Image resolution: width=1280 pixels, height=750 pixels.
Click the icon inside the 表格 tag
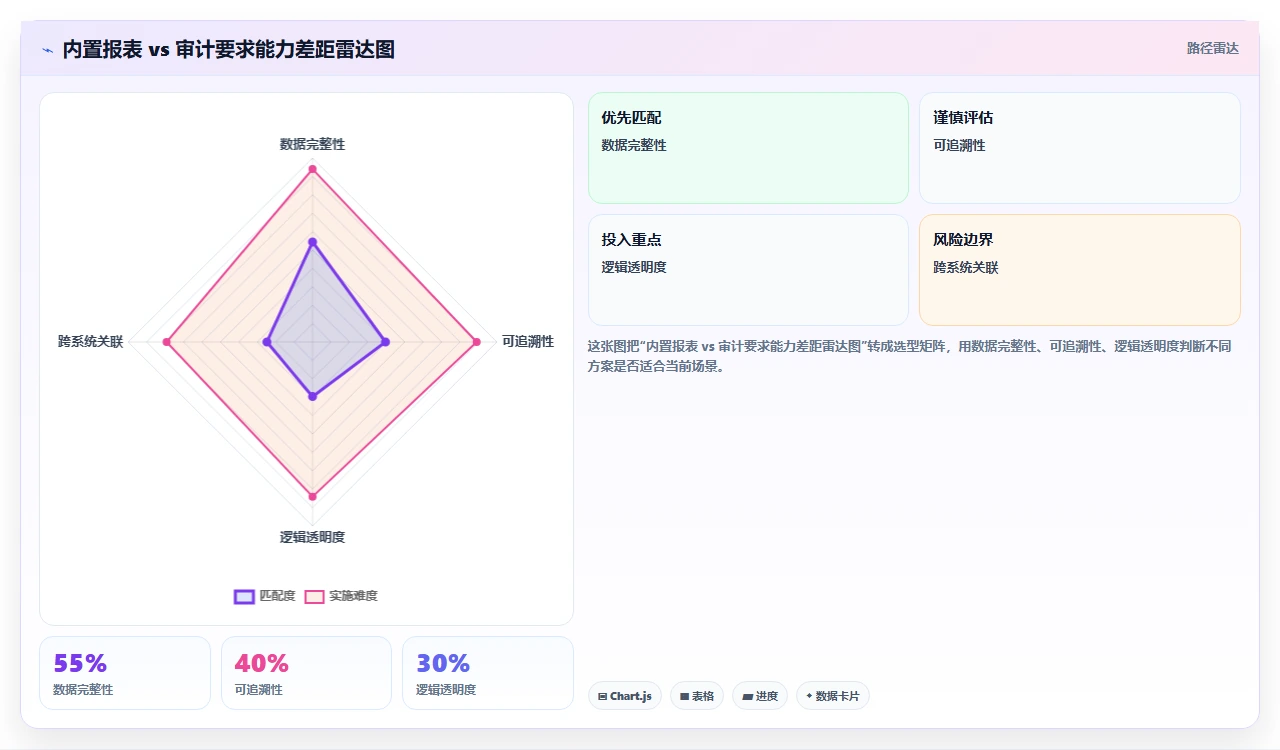684,696
